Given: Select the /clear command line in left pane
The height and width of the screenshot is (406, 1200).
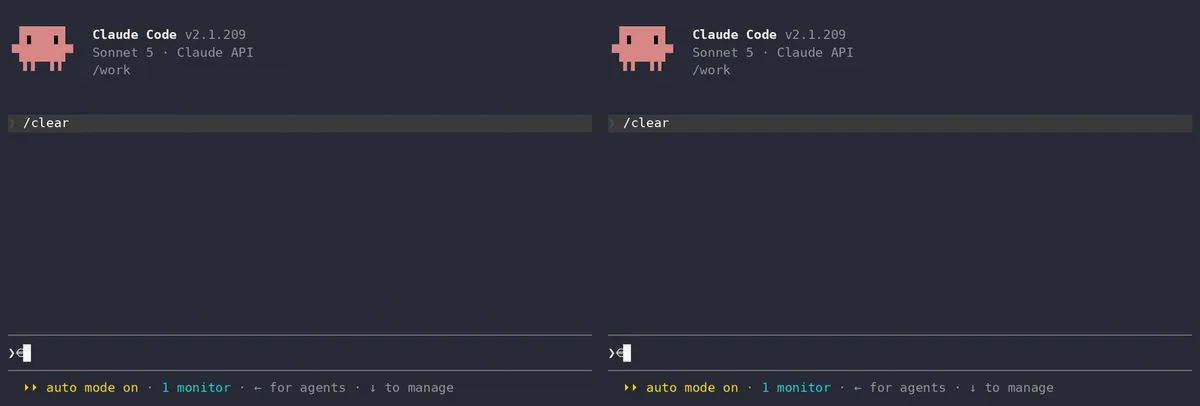Looking at the screenshot, I should (x=300, y=123).
